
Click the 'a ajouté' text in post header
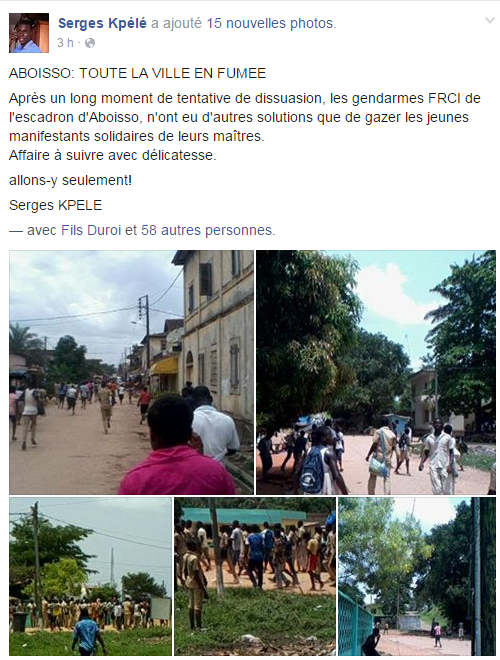(176, 23)
